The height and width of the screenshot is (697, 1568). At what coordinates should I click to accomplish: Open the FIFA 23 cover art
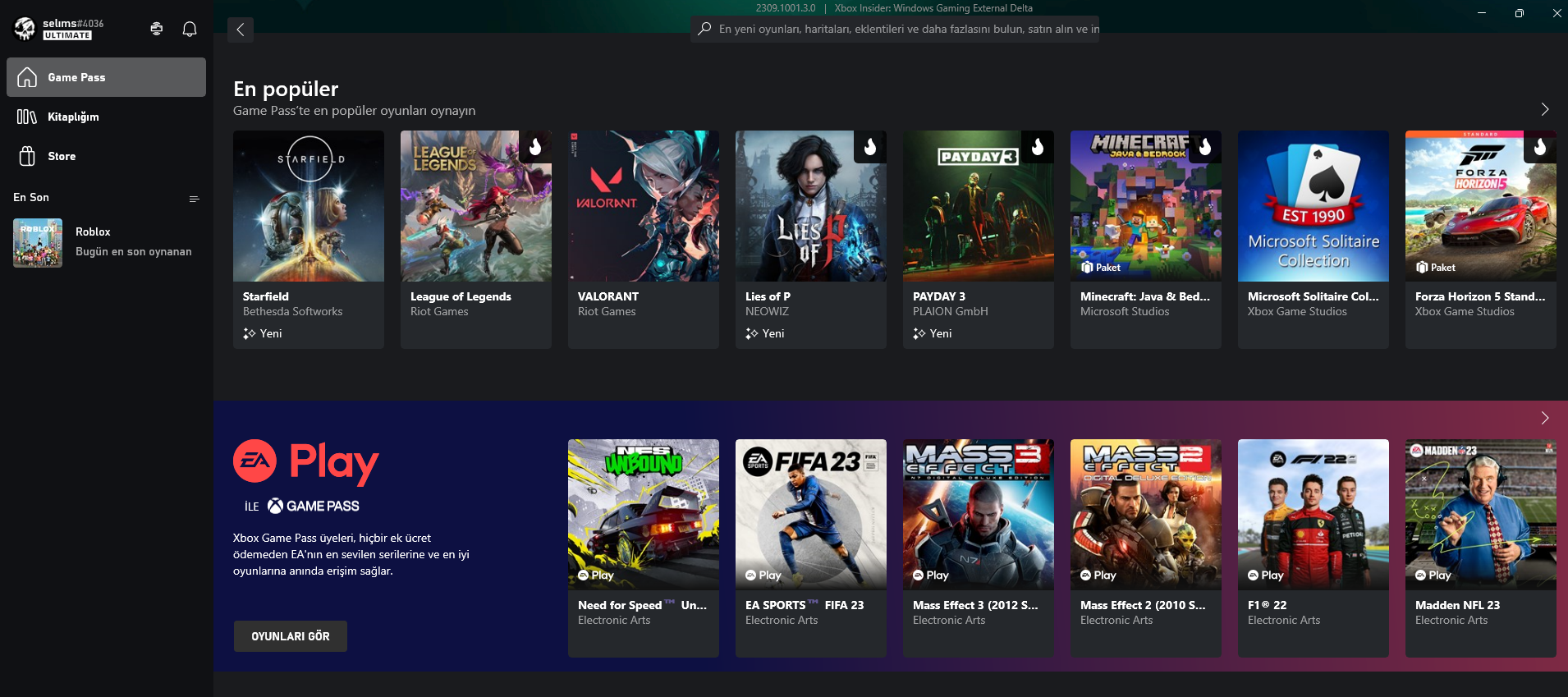(811, 515)
